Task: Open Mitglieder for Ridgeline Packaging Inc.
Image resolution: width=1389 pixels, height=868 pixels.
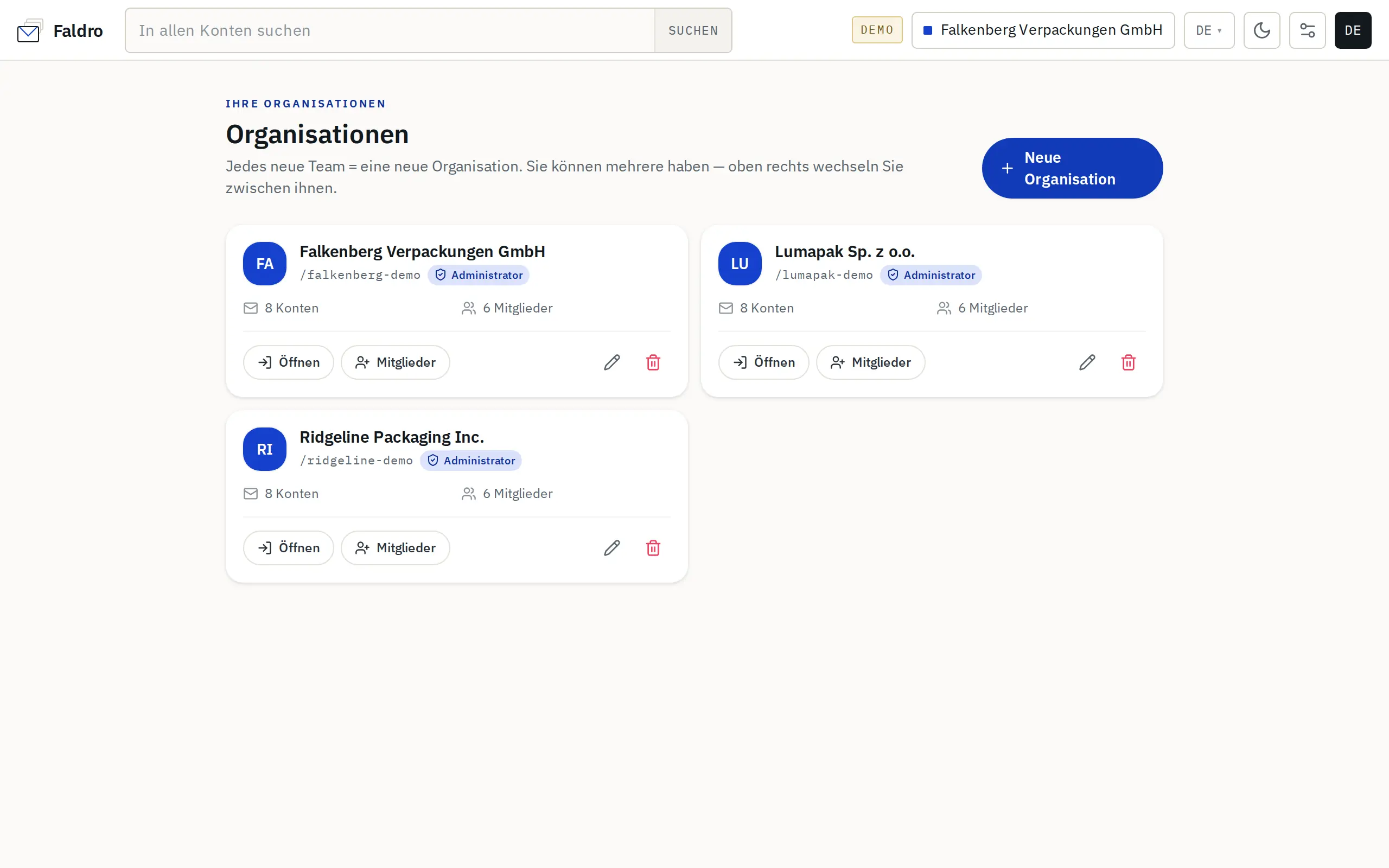Action: [x=396, y=548]
